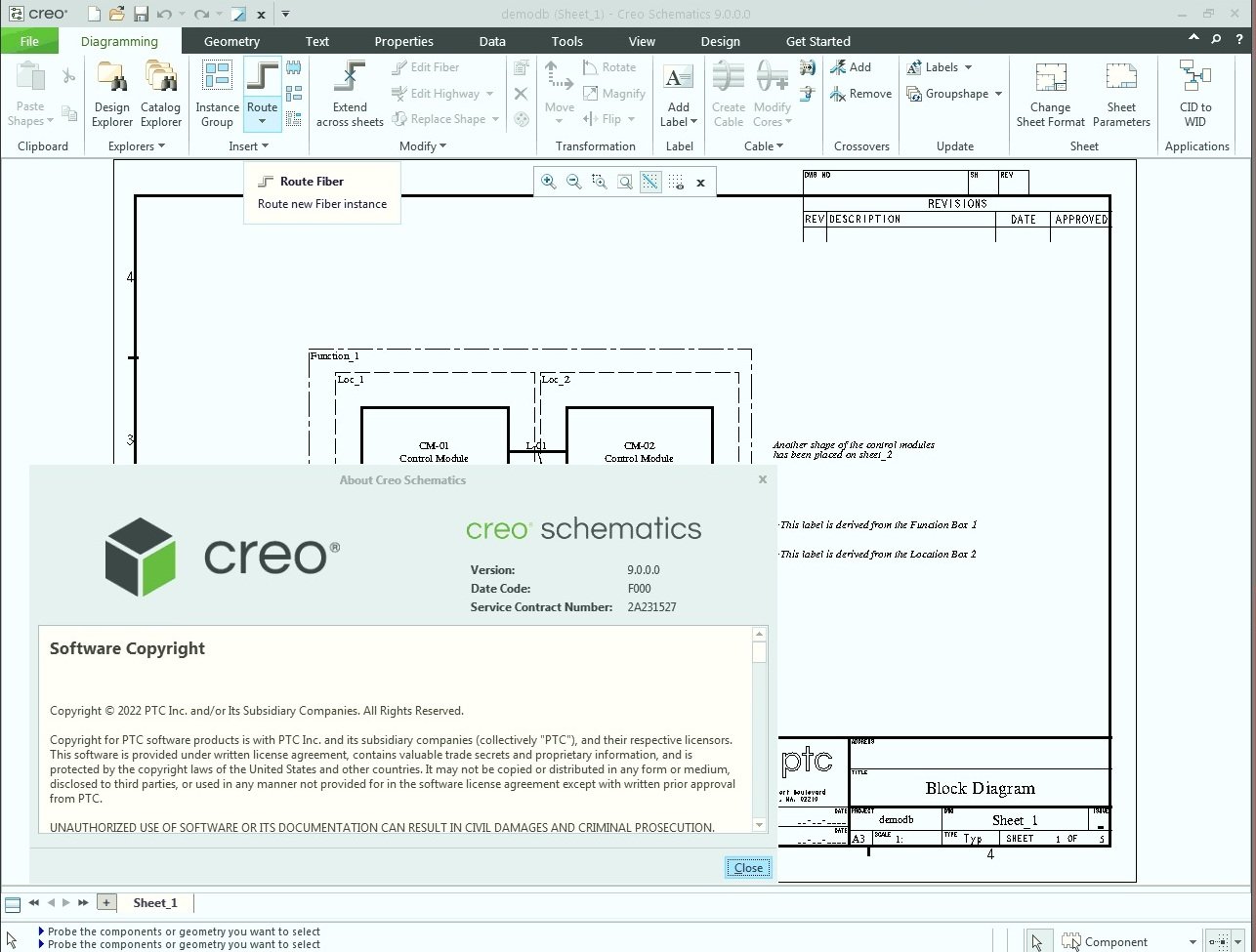Open help with the question mark icon
1256x952 pixels.
click(x=1239, y=39)
